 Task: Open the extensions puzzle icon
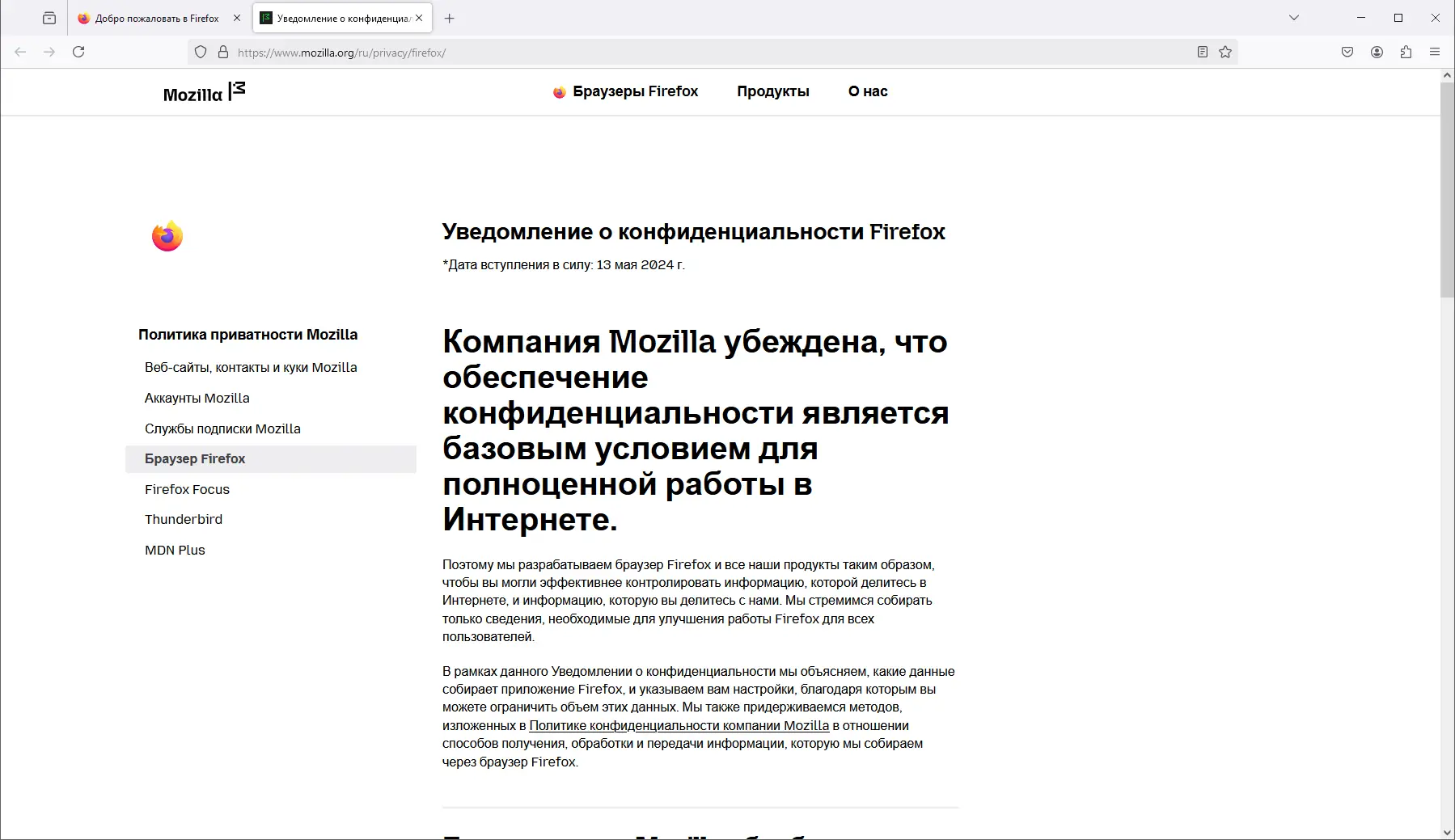pyautogui.click(x=1405, y=51)
